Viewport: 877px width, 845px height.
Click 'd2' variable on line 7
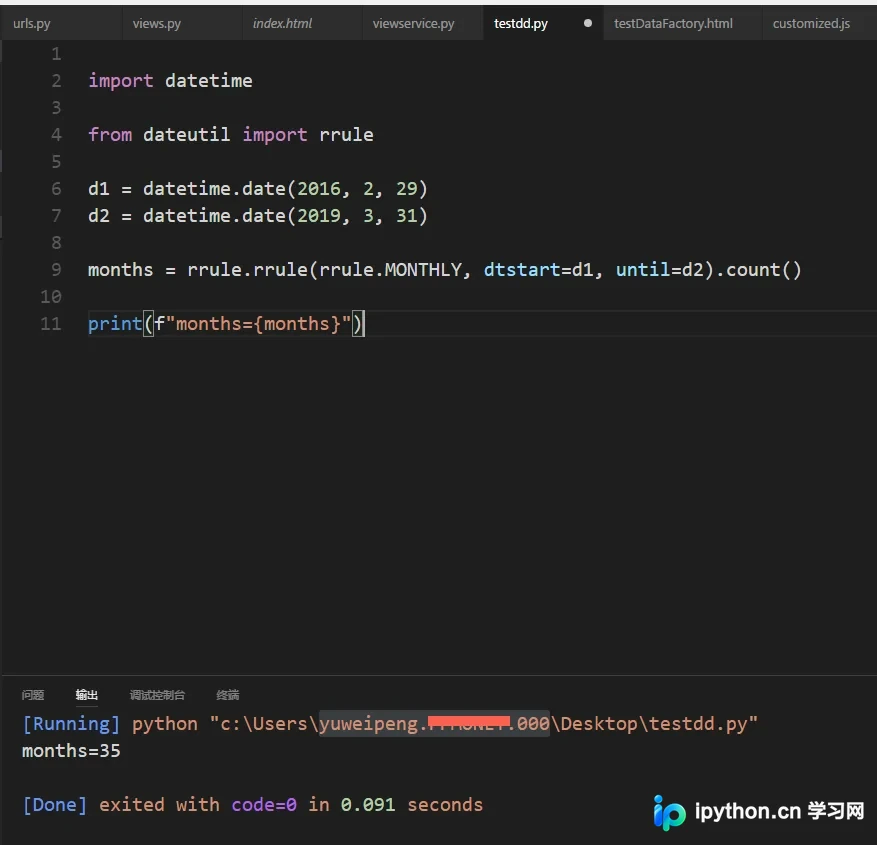[x=99, y=216]
